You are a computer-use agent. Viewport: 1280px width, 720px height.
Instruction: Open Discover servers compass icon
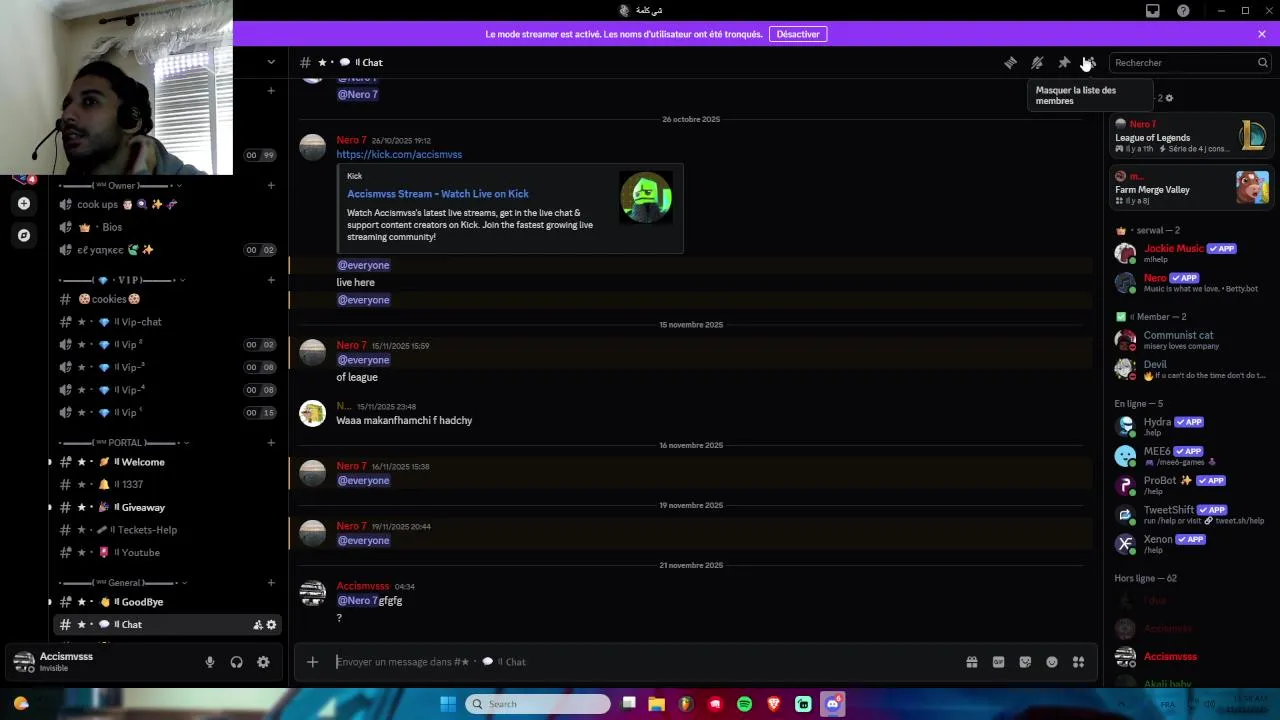[x=24, y=236]
